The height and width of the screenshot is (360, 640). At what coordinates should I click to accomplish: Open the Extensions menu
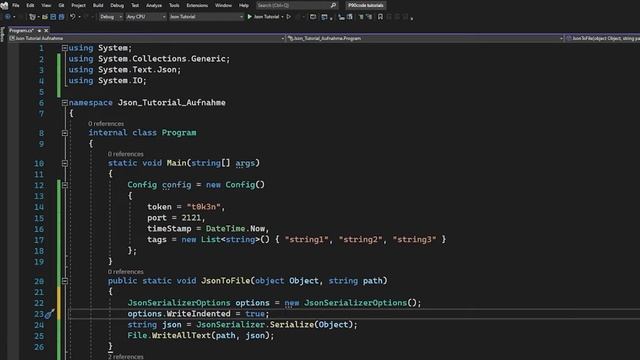coord(197,5)
